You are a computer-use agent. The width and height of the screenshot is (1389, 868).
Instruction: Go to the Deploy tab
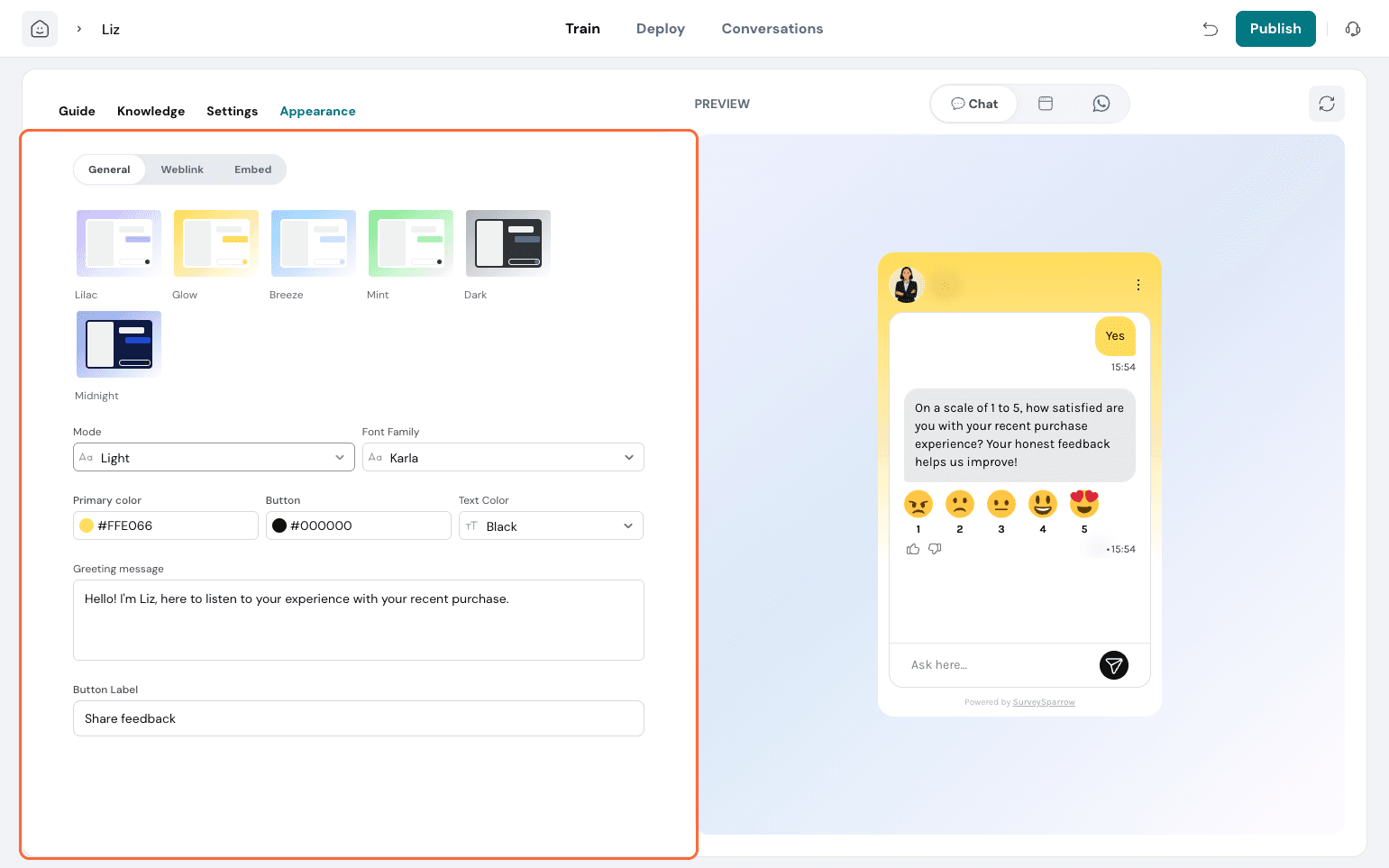point(660,29)
